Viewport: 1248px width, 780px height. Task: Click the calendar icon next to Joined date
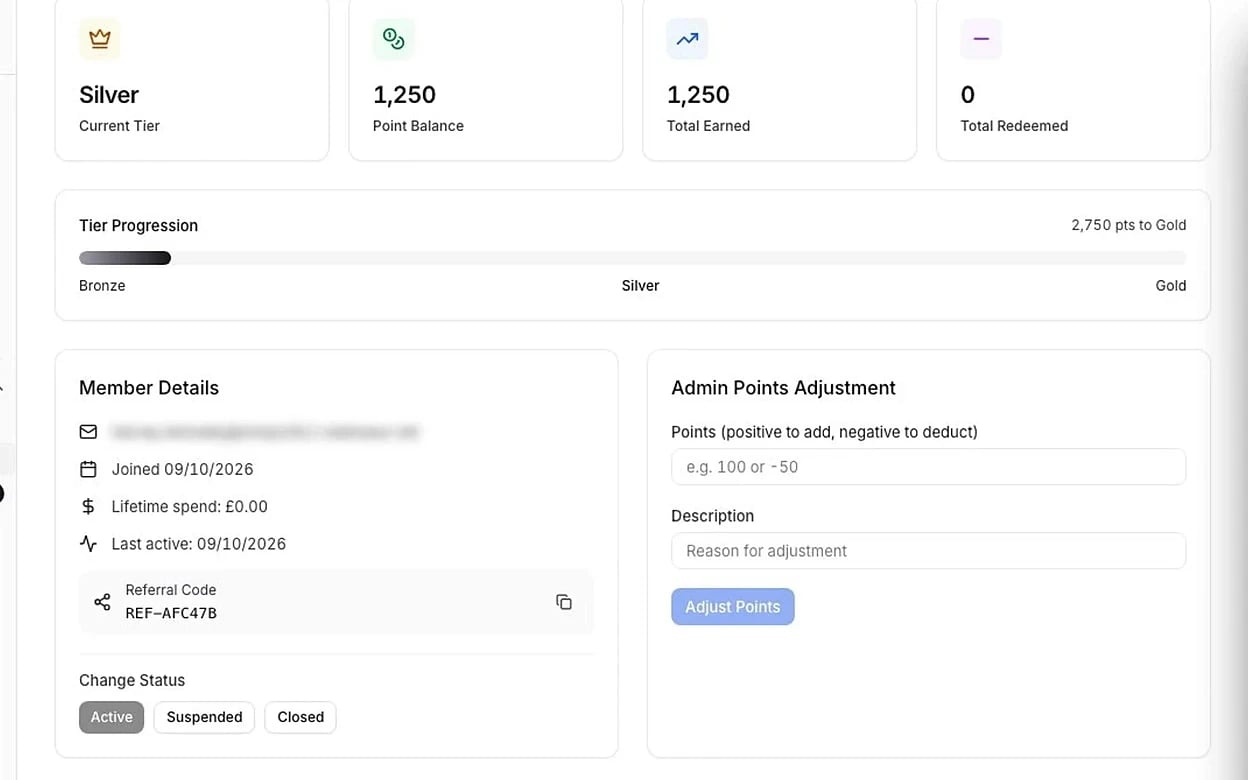pos(88,469)
